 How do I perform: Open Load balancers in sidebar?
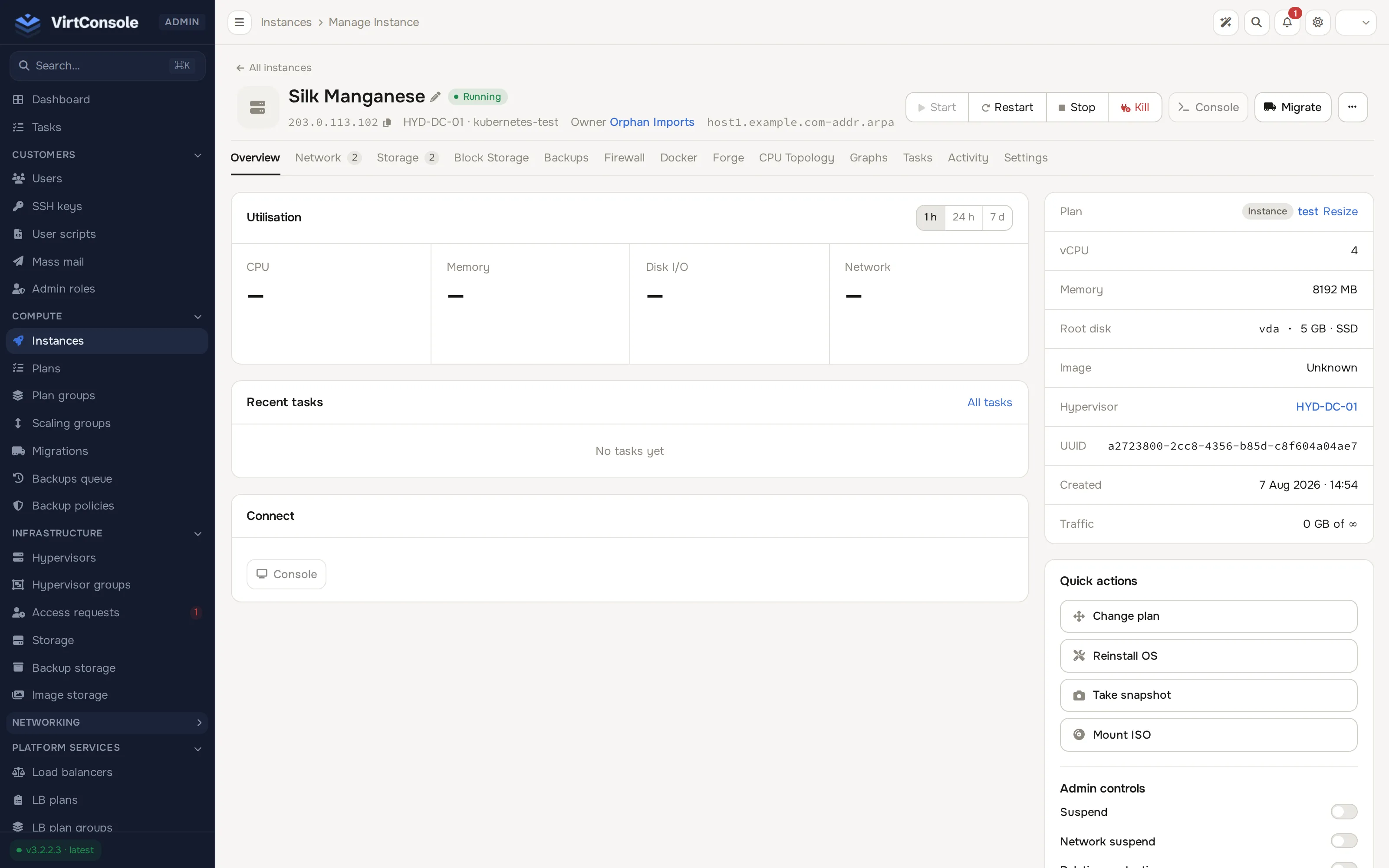click(x=107, y=772)
